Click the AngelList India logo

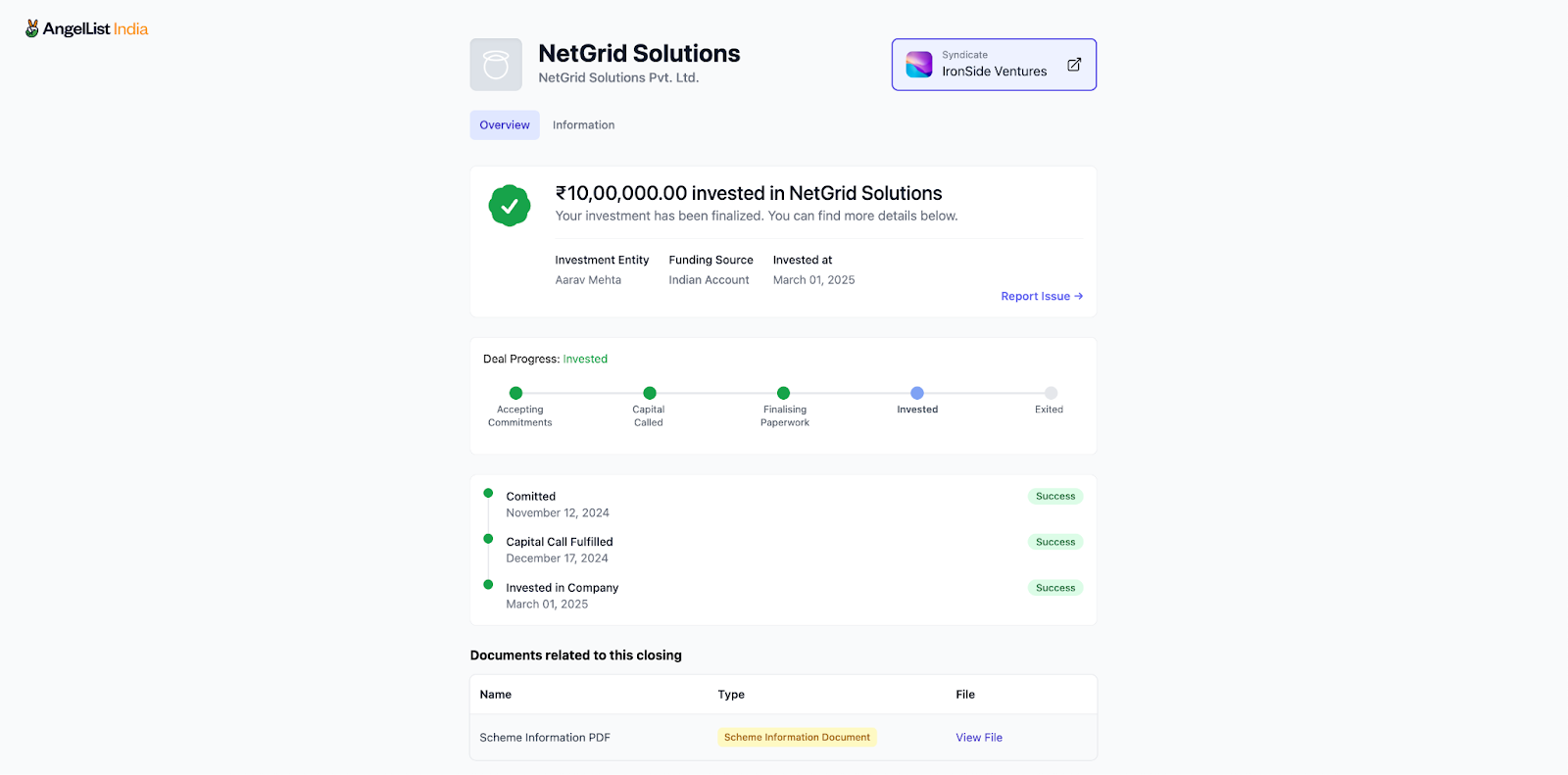point(86,28)
